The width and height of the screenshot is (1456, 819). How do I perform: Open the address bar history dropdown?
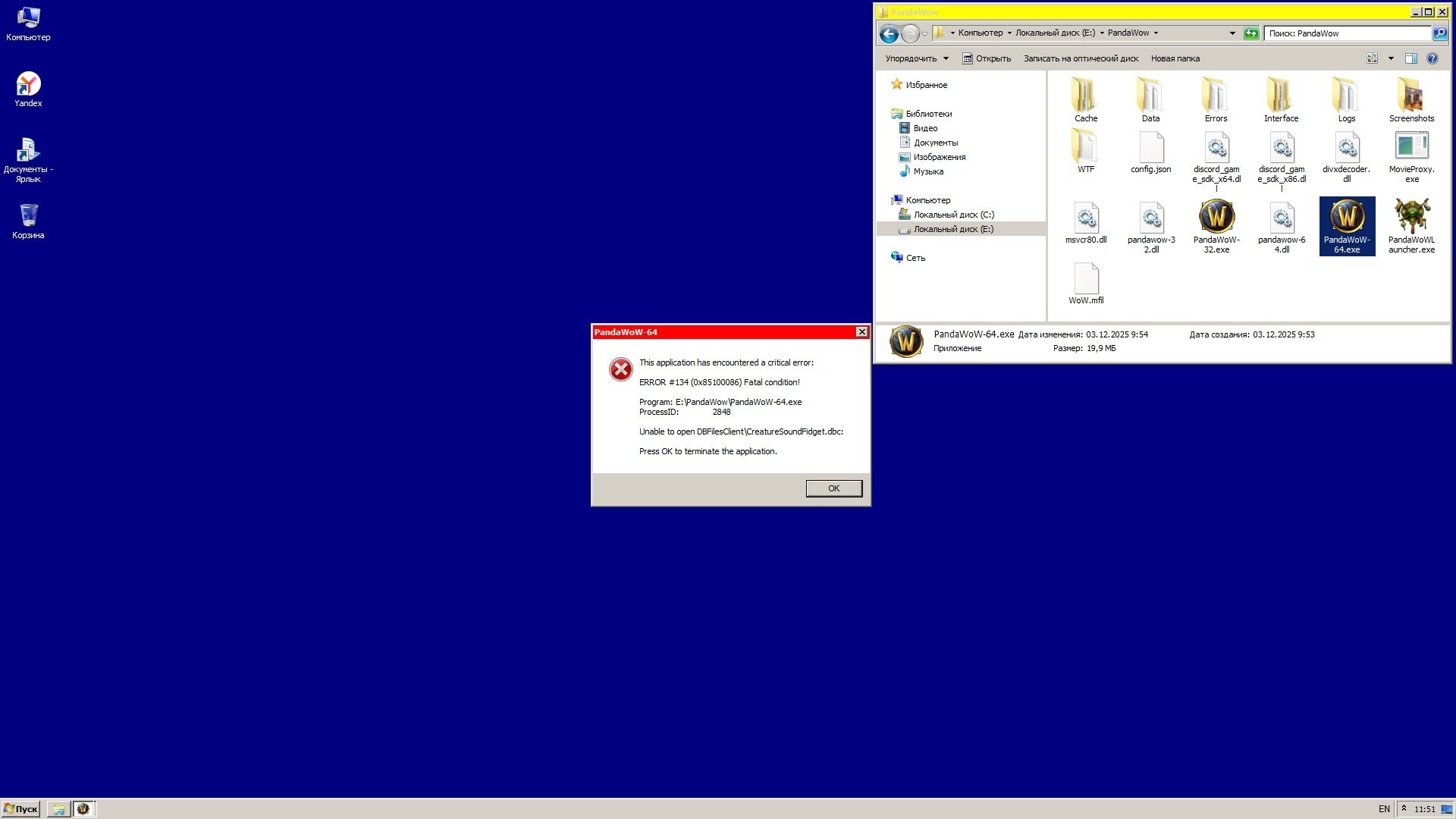[1232, 33]
